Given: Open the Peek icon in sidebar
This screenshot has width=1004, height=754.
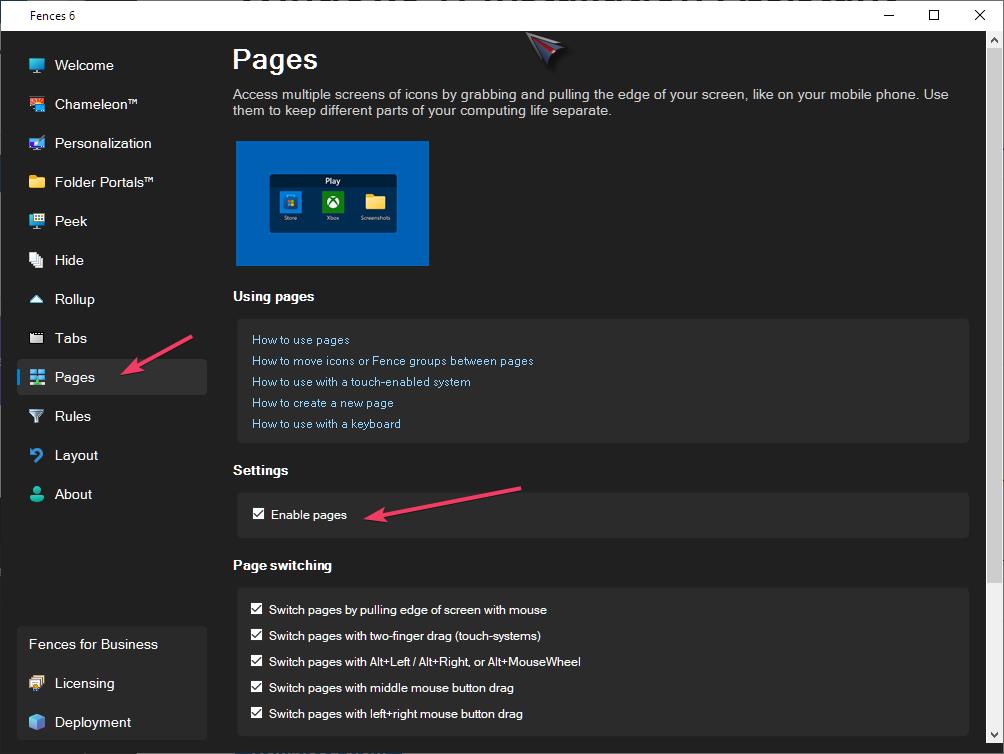Looking at the screenshot, I should click(x=37, y=221).
